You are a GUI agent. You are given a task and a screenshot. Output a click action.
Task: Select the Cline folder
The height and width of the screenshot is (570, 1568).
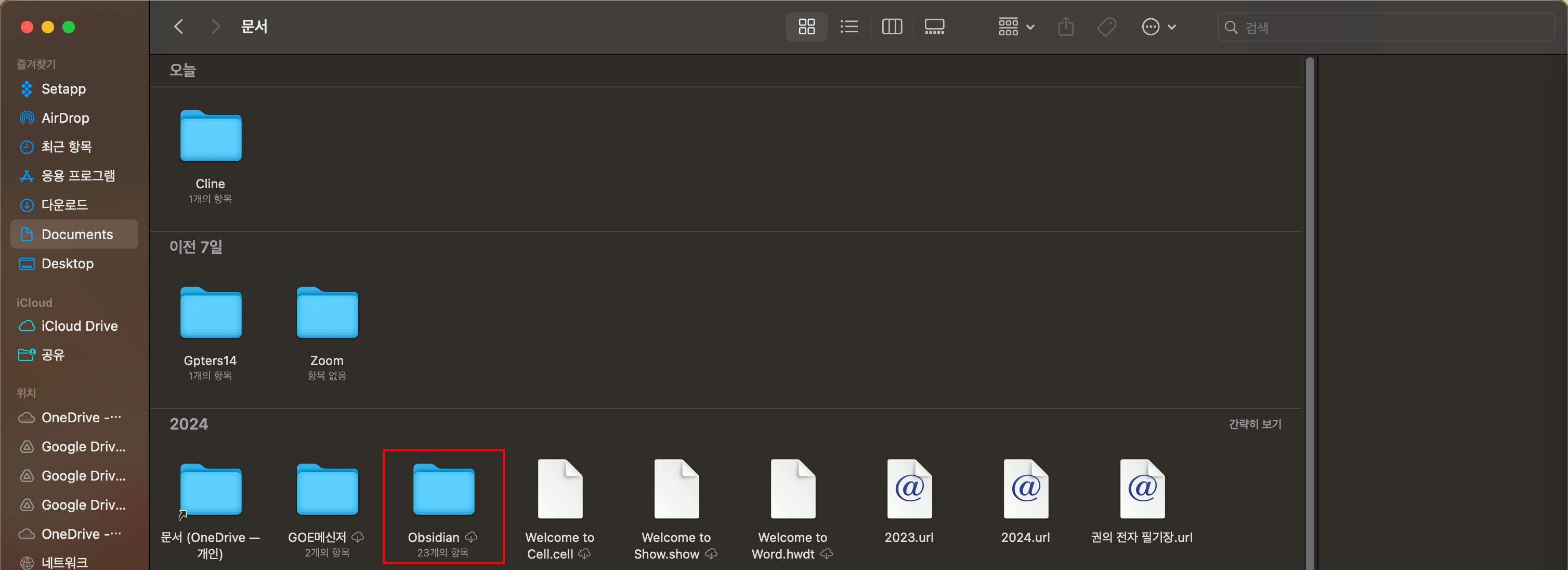coord(211,136)
